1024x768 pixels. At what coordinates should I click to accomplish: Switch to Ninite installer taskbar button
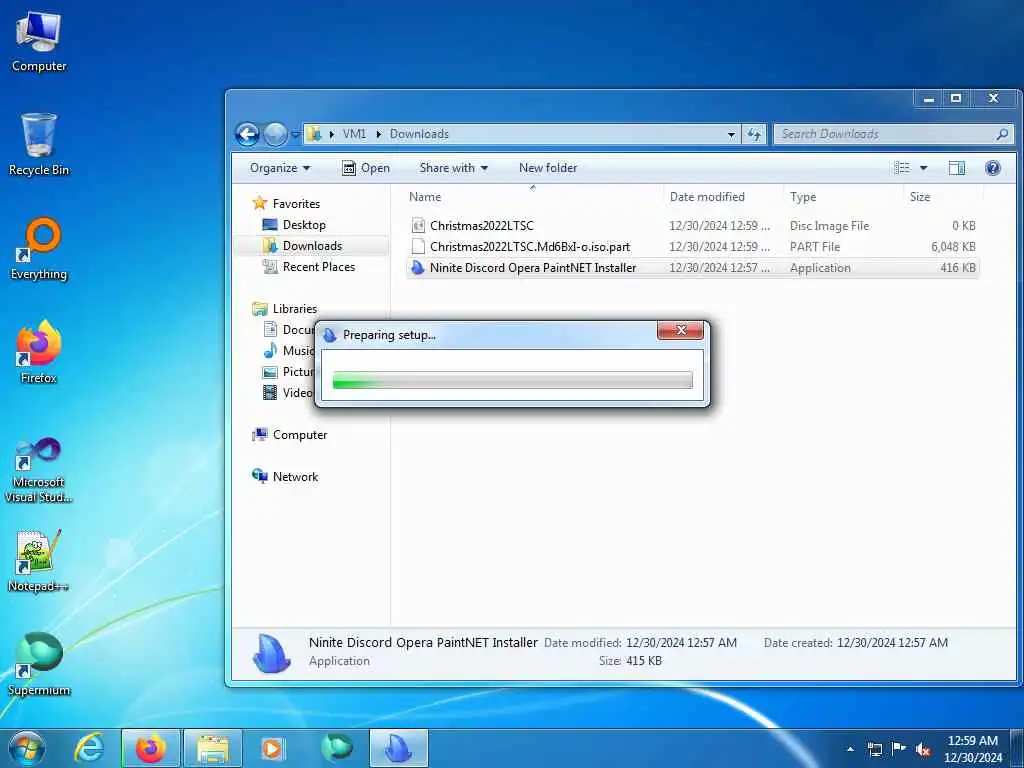[x=399, y=748]
